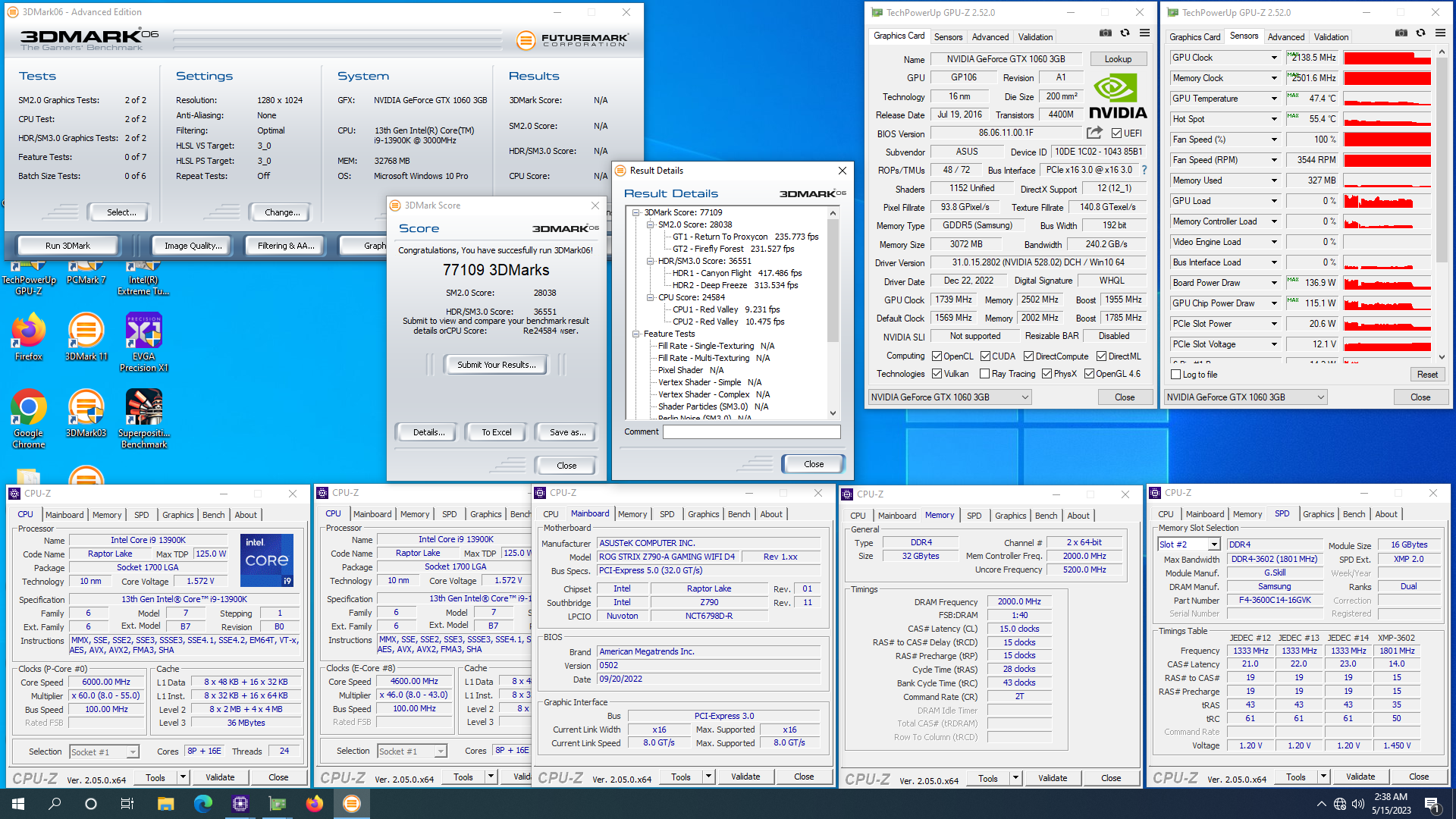The height and width of the screenshot is (819, 1456).
Task: Toggle the Ray Tracing checkbox
Action: tap(984, 374)
